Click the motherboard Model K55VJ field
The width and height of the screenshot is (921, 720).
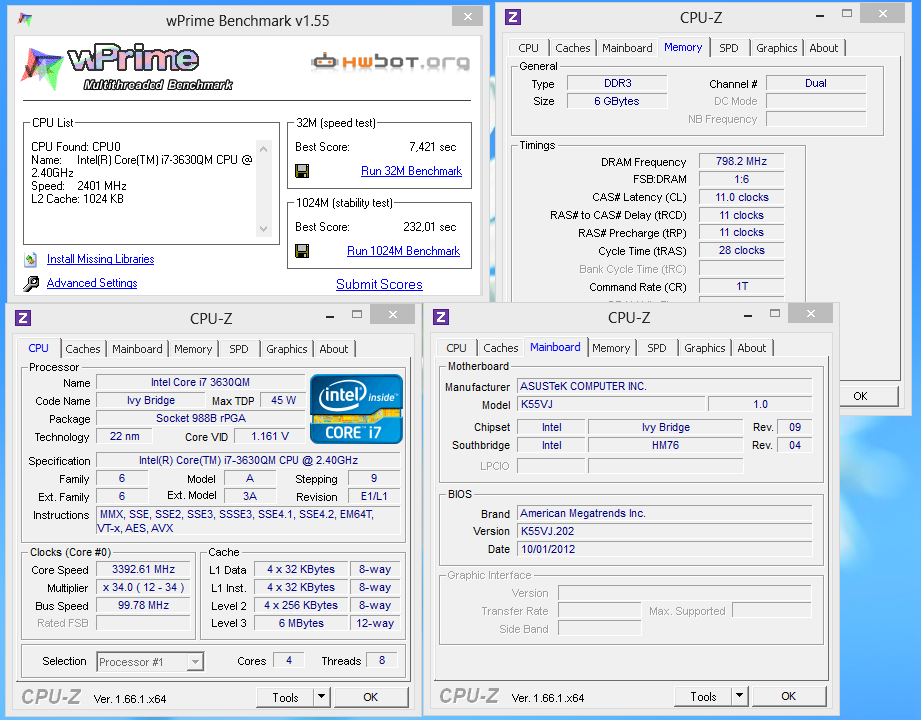[x=611, y=404]
